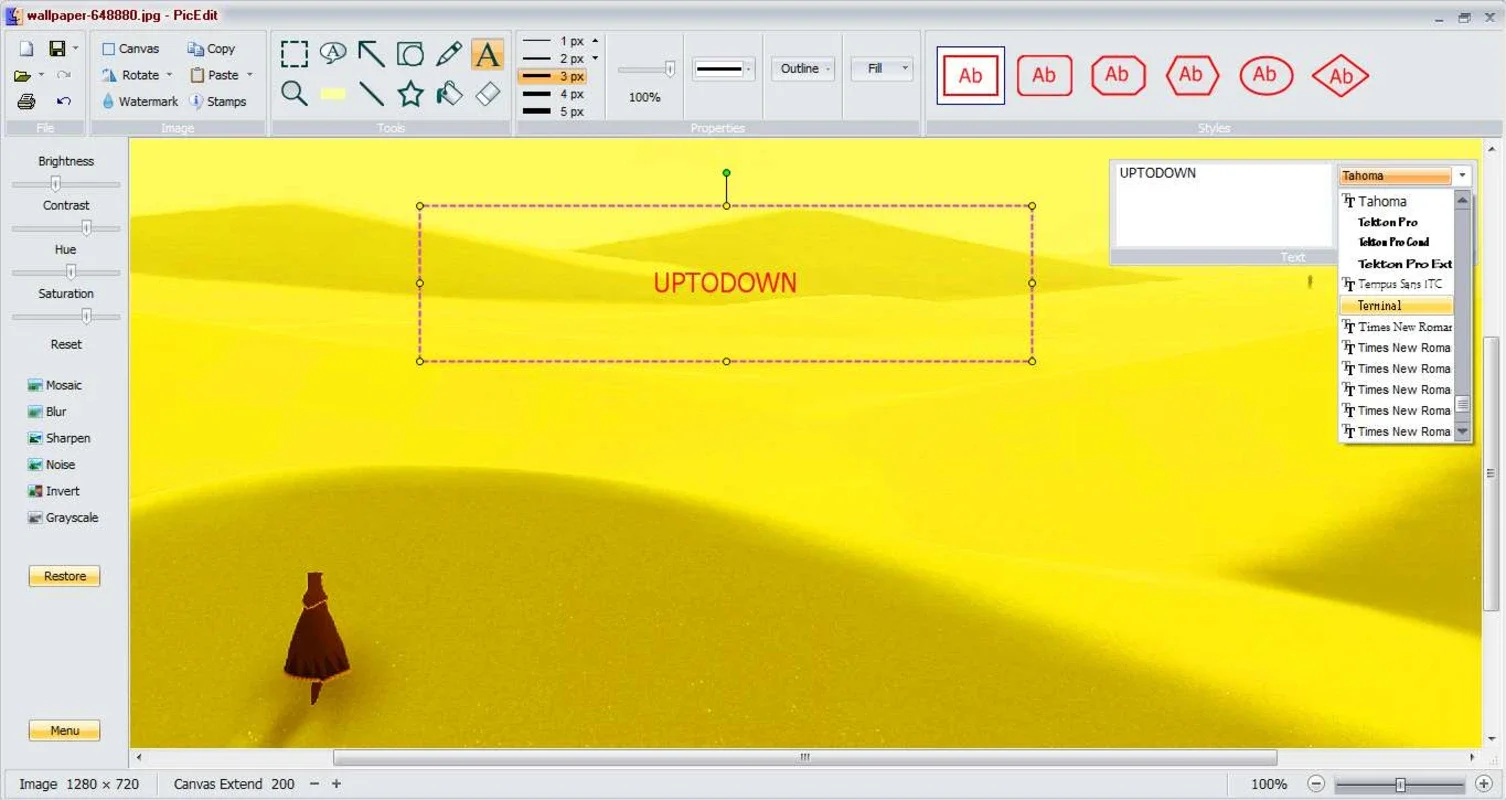Viewport: 1506px width, 800px height.
Task: Pick Tempus Sans ITC font
Action: 1398,285
